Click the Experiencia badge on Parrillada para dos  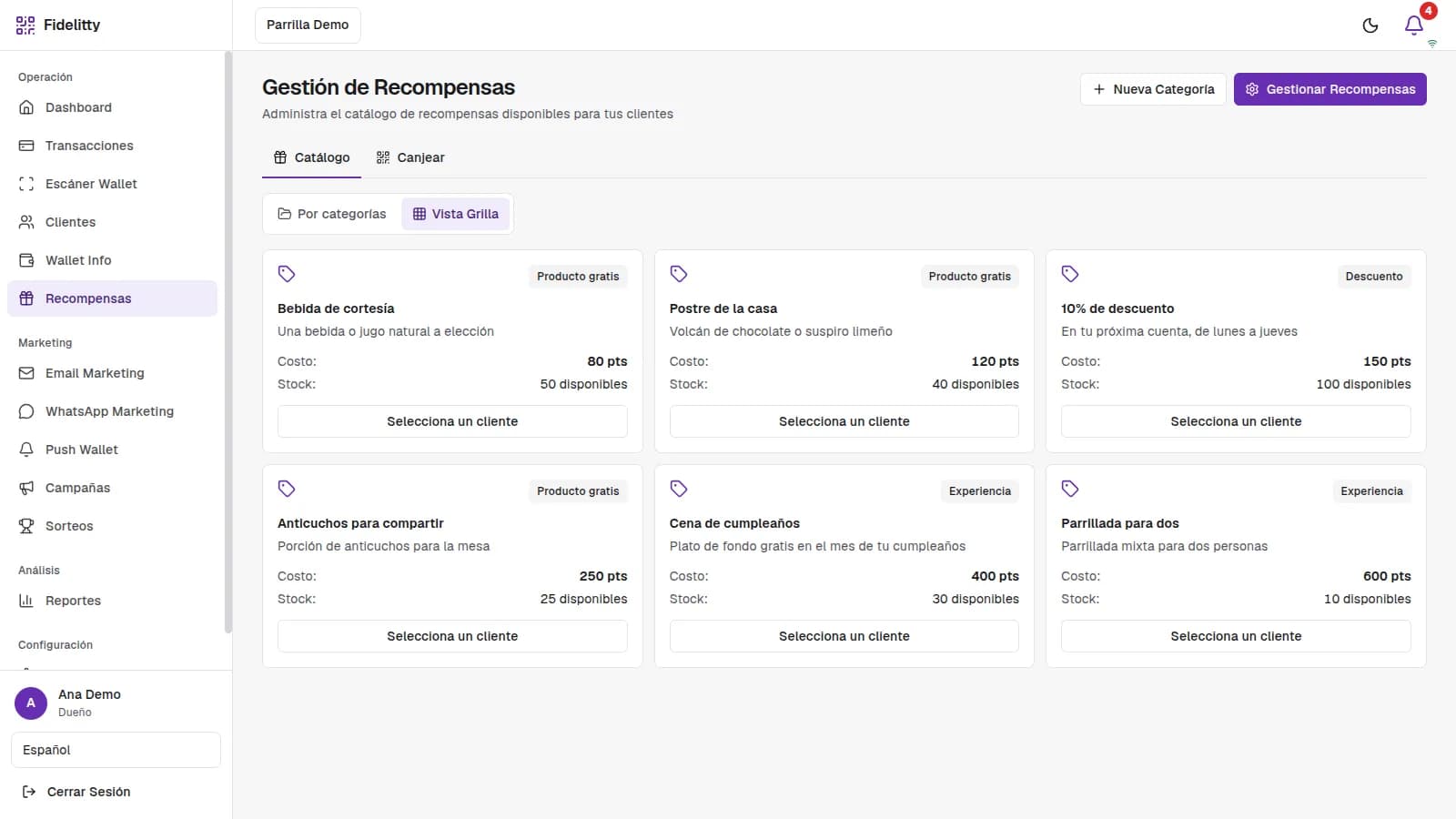(x=1371, y=491)
